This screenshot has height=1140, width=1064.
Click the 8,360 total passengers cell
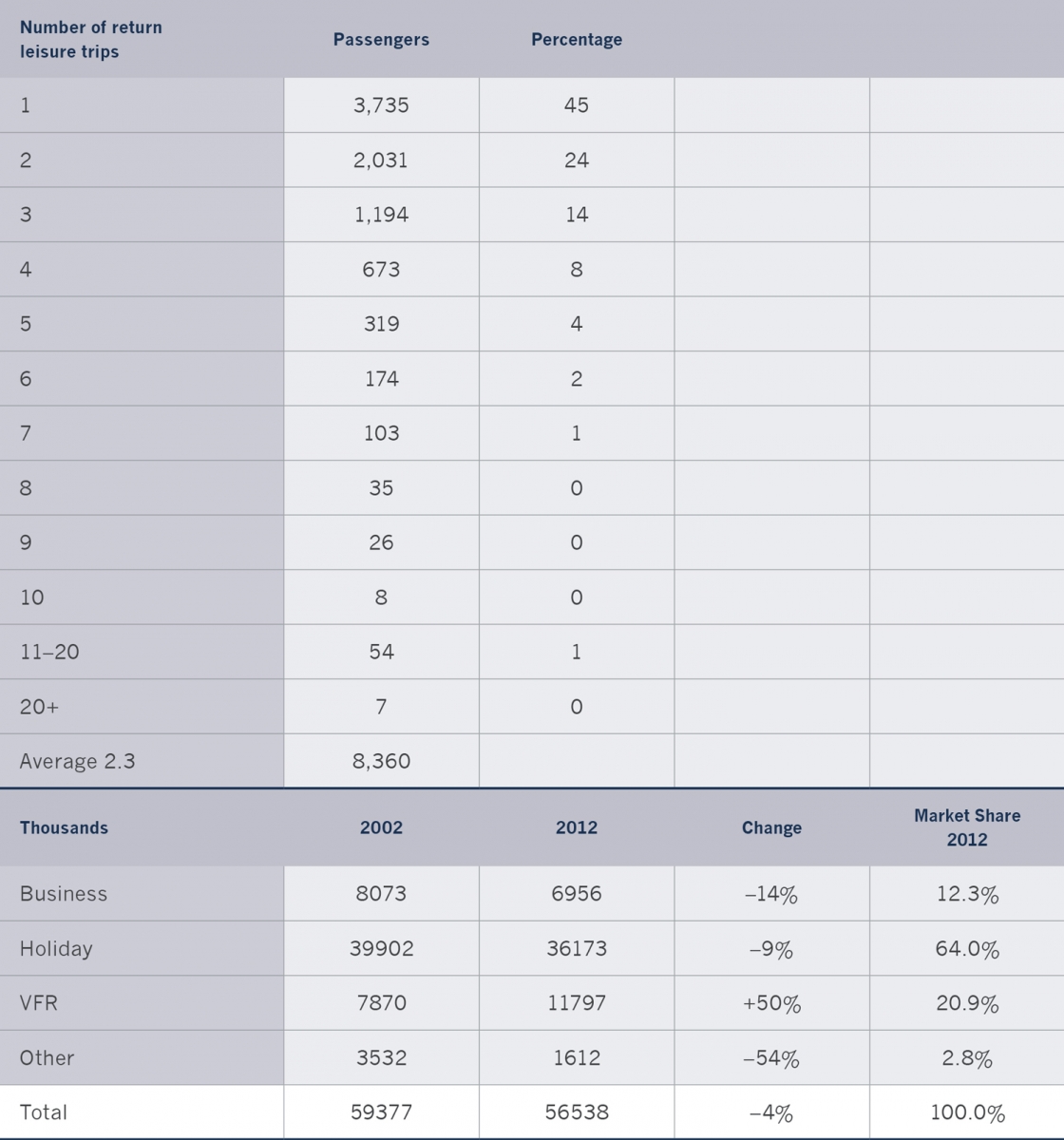click(381, 761)
